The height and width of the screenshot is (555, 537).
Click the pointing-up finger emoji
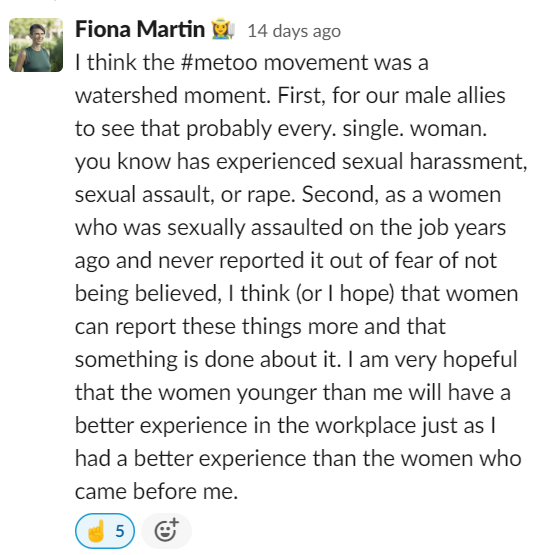coord(96,531)
